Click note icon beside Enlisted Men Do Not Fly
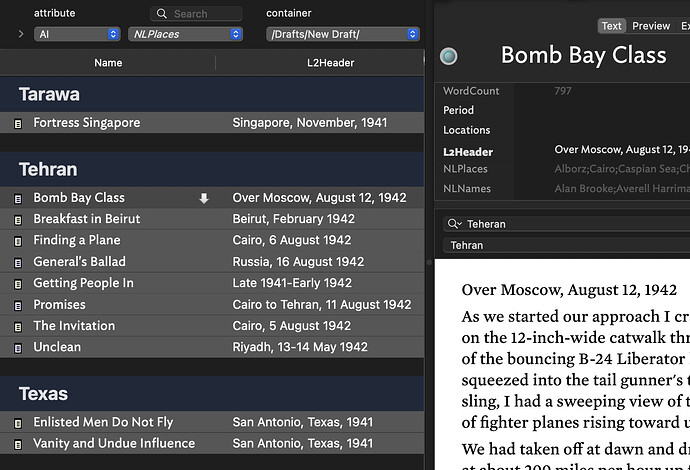The height and width of the screenshot is (470, 690). 18,423
